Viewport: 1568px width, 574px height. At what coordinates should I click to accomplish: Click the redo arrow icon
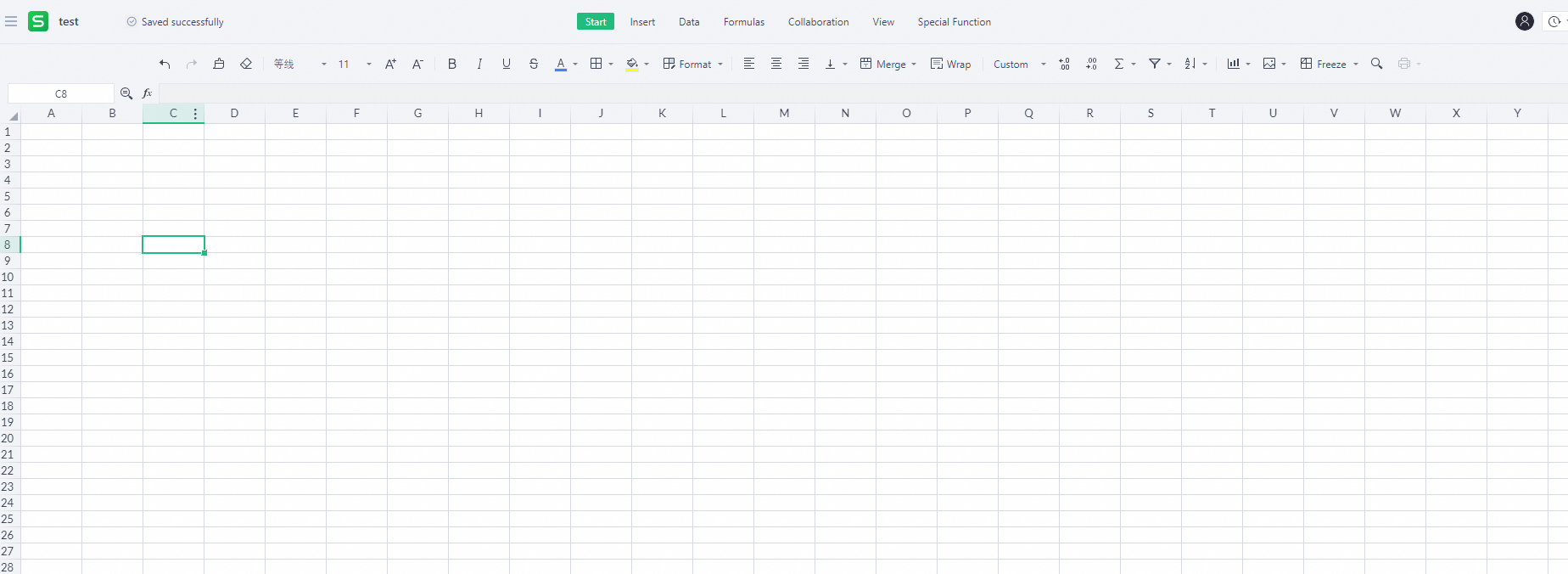192,64
